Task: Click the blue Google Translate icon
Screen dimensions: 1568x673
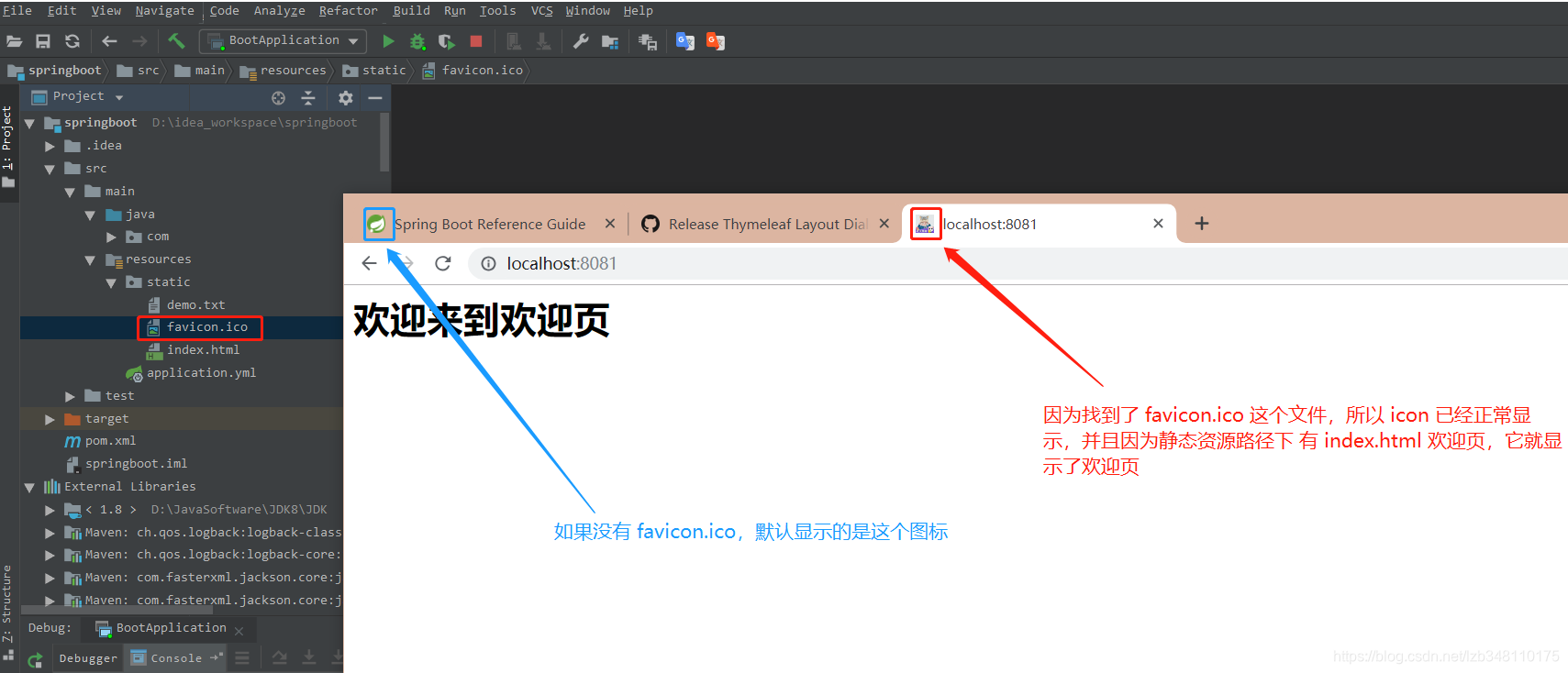Action: 685,41
